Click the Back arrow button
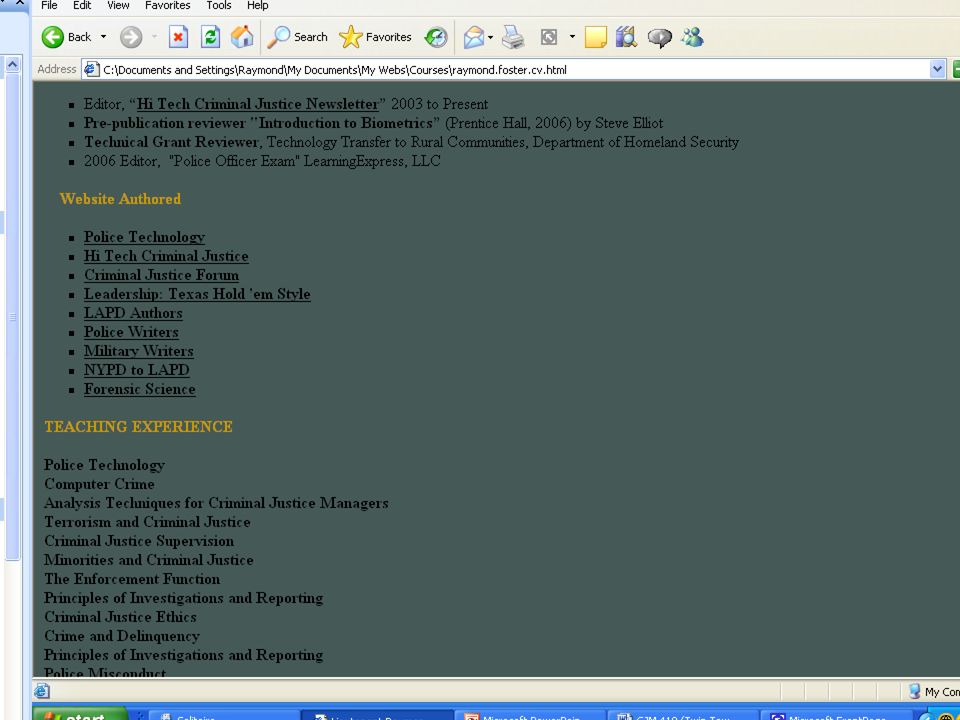This screenshot has height=720, width=960. 66,37
